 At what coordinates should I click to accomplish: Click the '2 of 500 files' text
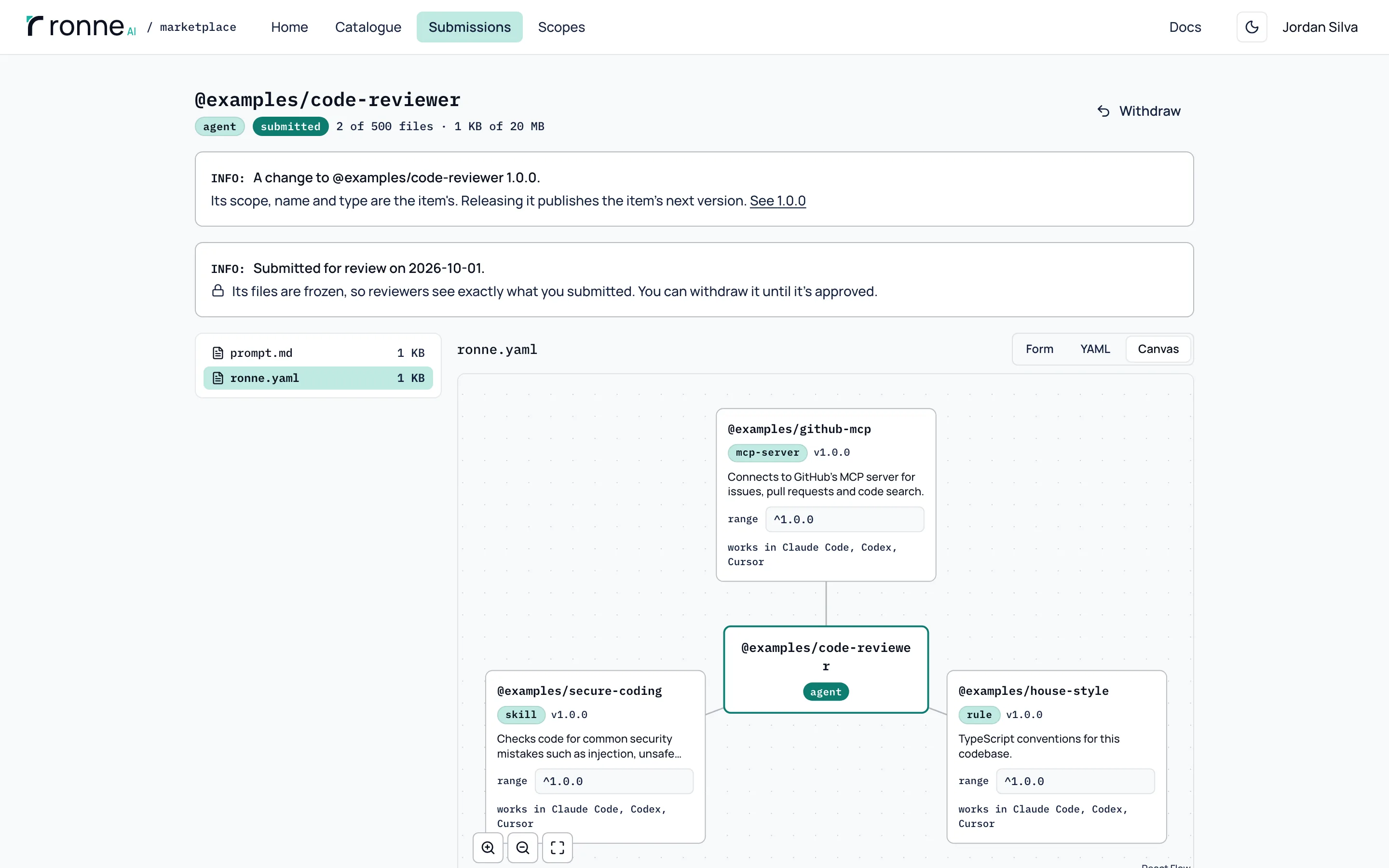pos(384,126)
